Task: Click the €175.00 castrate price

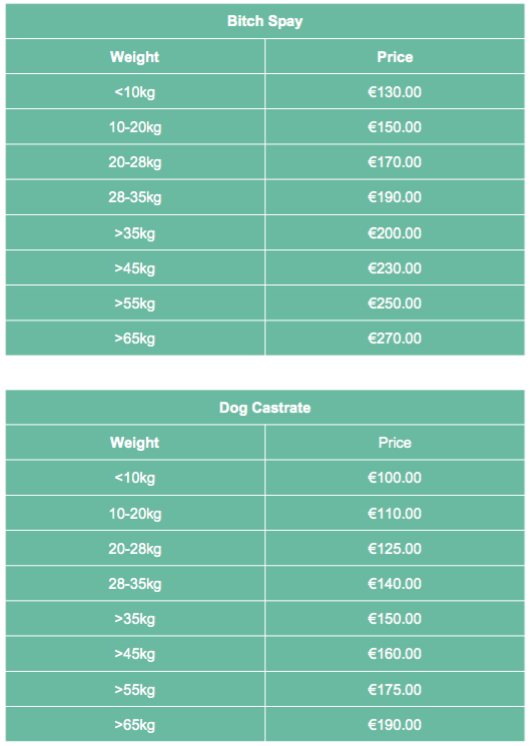Action: pyautogui.click(x=394, y=689)
